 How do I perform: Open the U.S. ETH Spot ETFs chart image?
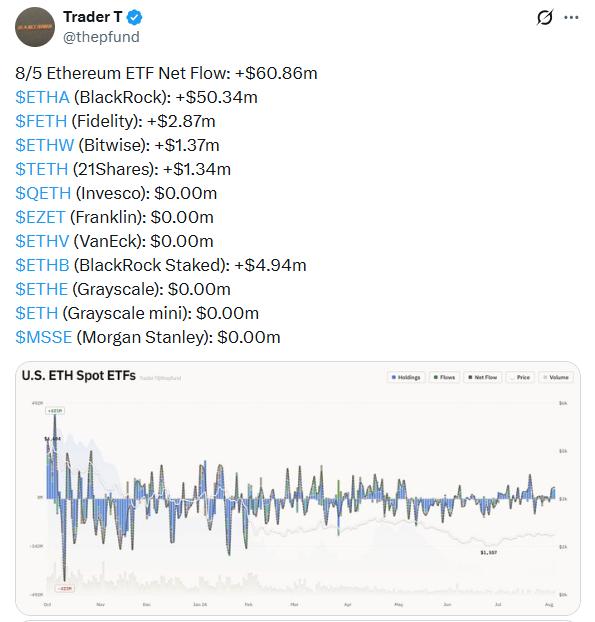click(298, 488)
